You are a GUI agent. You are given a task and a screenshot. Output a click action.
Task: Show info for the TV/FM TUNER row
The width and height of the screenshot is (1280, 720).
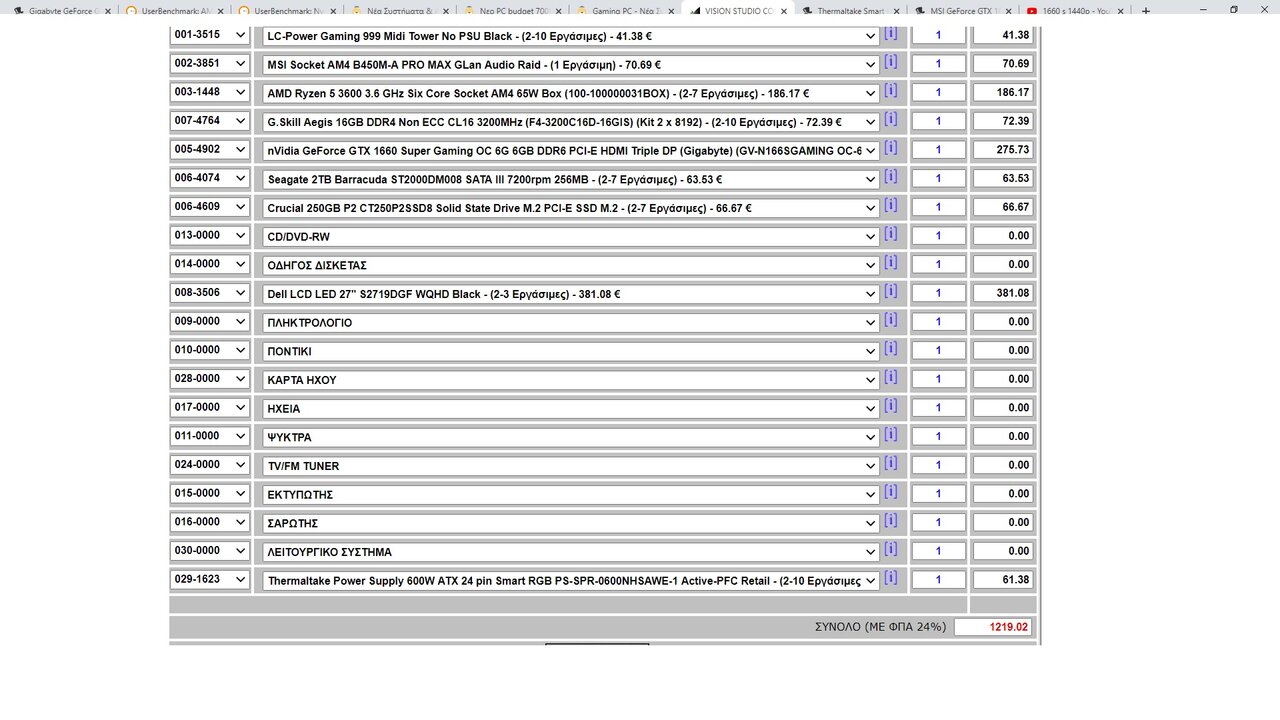coord(890,464)
